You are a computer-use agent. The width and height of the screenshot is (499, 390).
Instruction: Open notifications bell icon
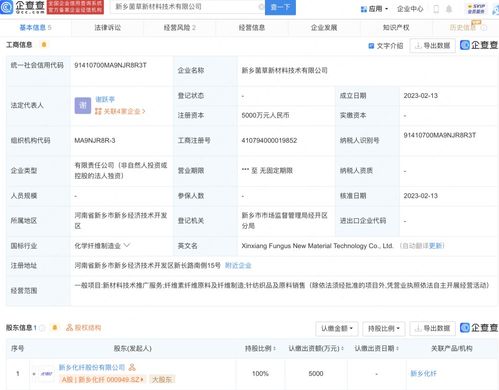[x=449, y=9]
